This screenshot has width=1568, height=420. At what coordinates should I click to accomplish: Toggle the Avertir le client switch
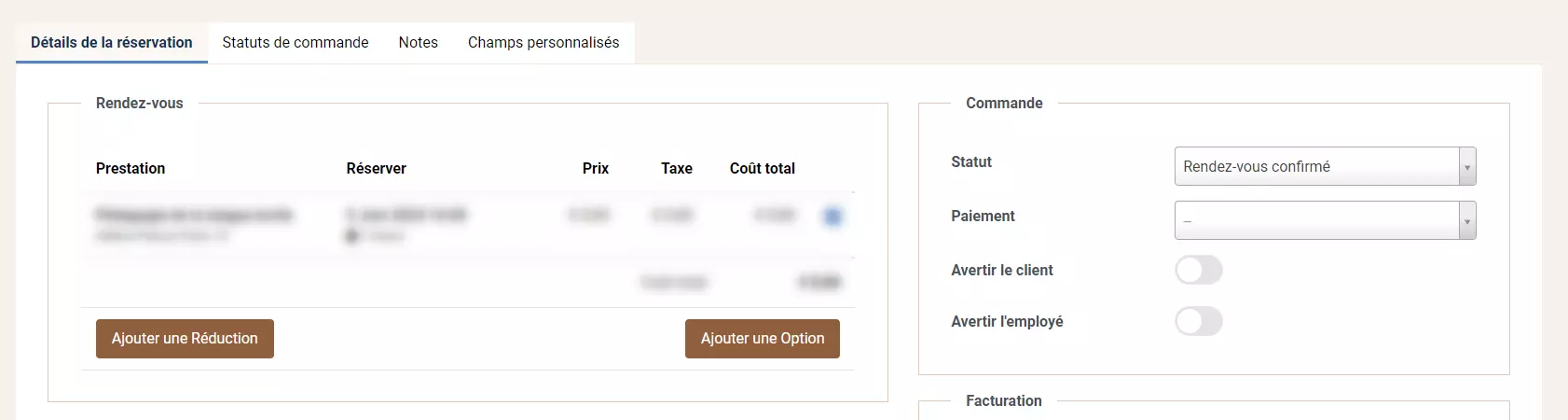click(1198, 271)
